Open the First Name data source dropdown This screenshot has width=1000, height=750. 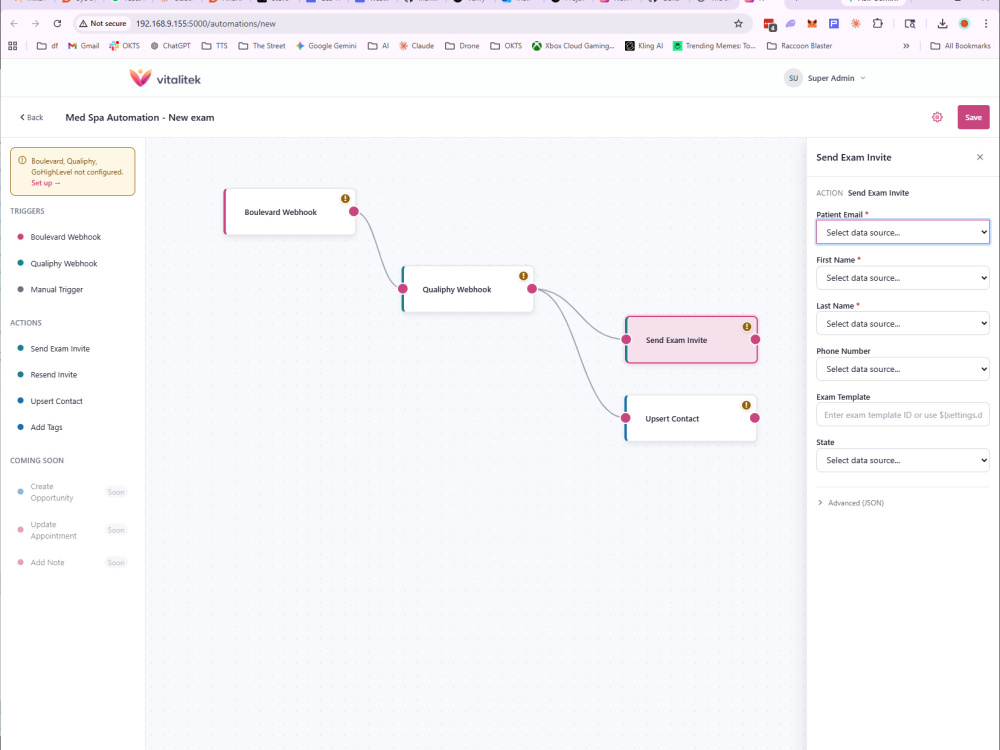click(x=902, y=278)
